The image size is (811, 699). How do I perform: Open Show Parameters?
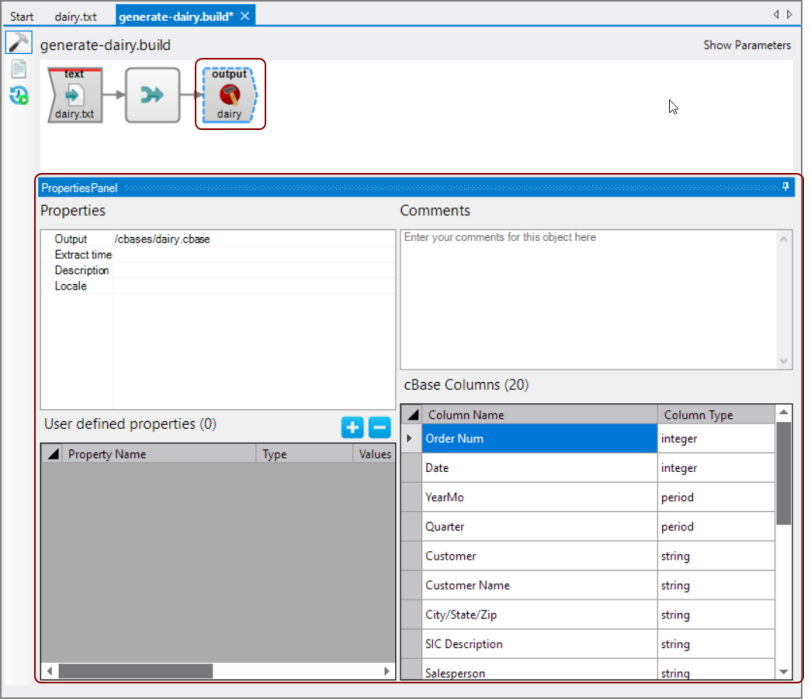(x=749, y=45)
